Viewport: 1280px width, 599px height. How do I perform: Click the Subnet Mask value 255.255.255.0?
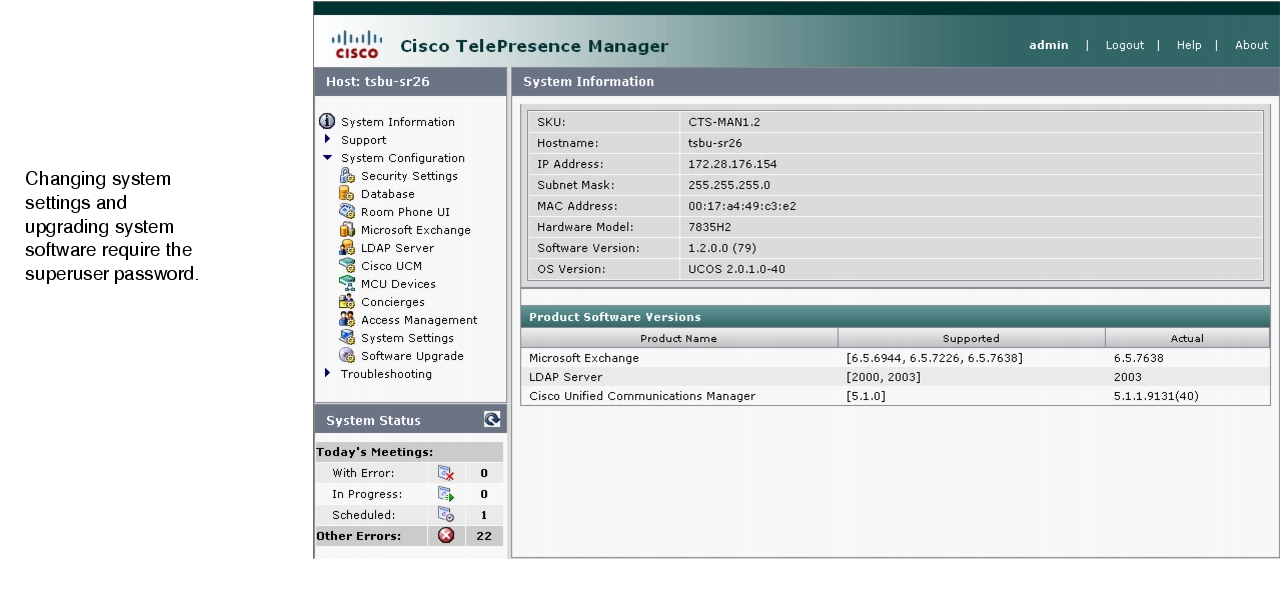(729, 185)
